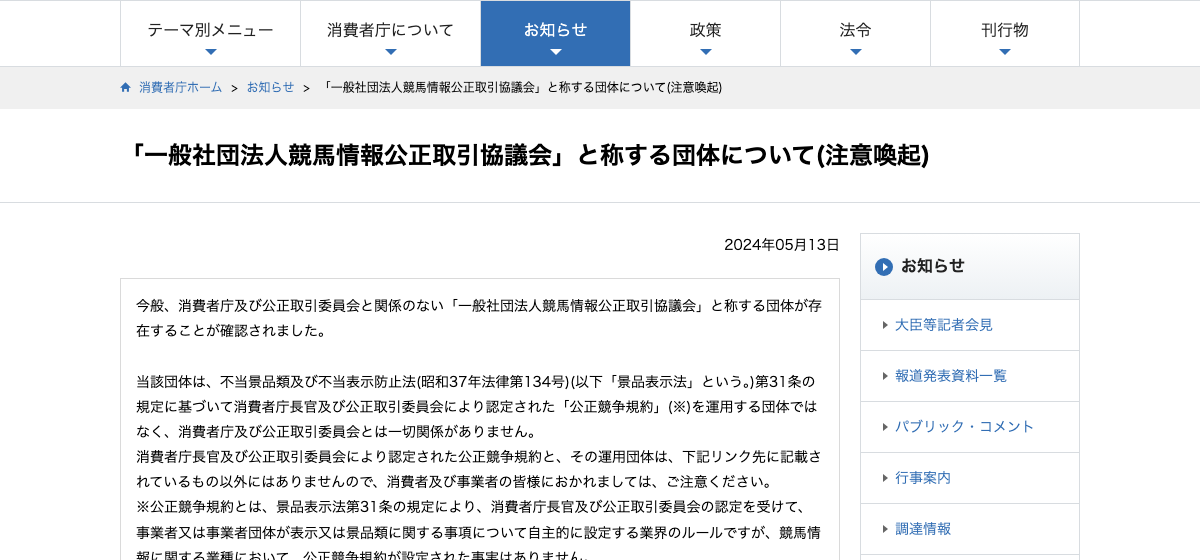Open the 政策 navigation menu
The width and height of the screenshot is (1200, 560).
[705, 33]
